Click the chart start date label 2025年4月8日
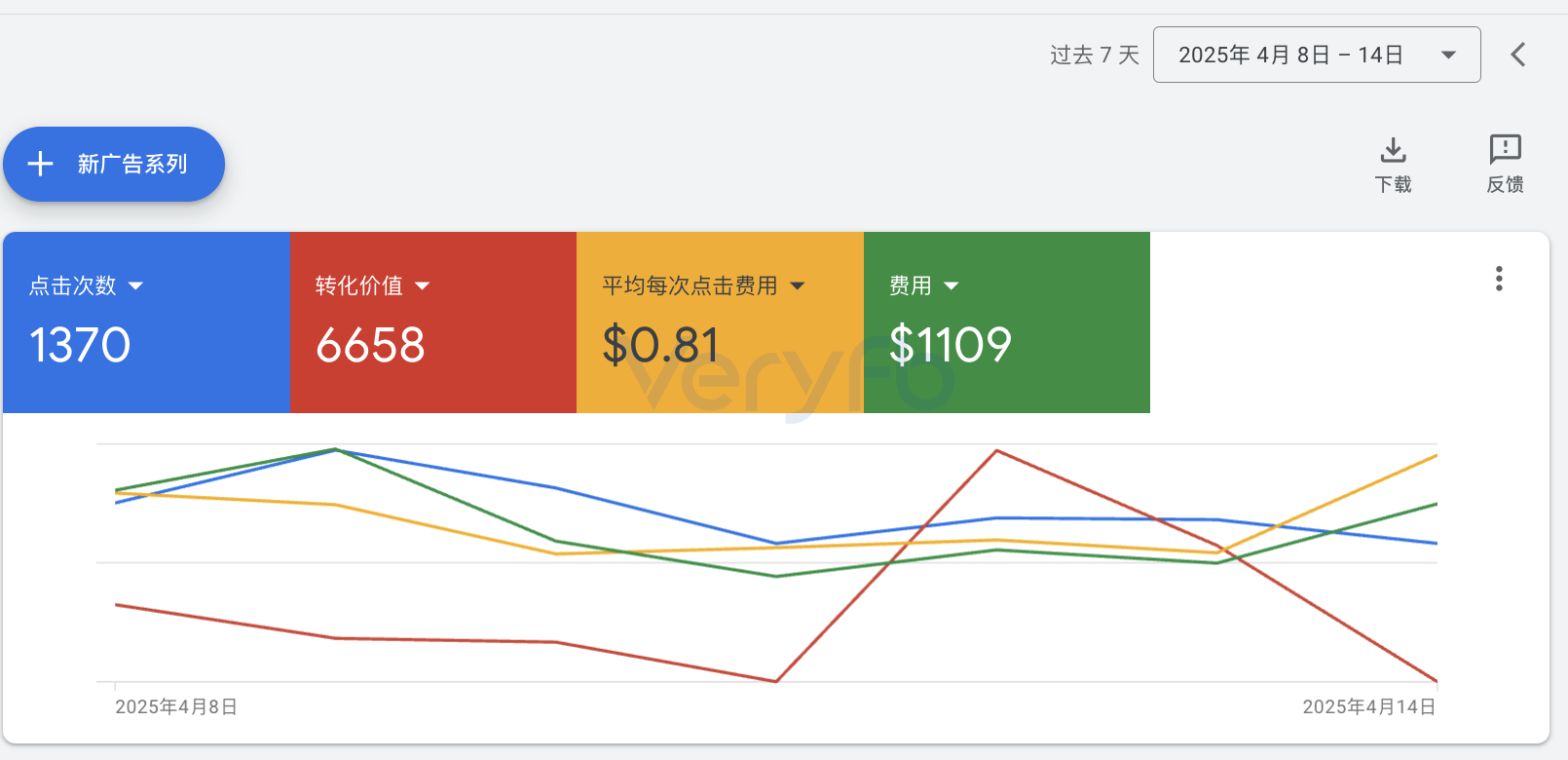 click(176, 706)
